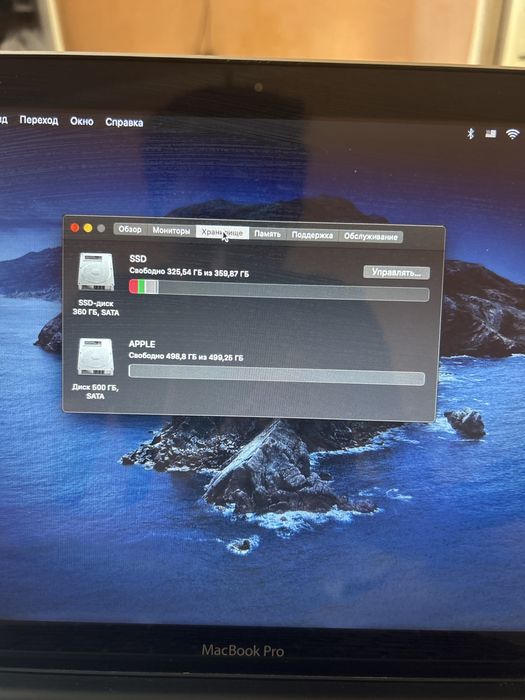The width and height of the screenshot is (525, 700).
Task: Click the 'APPLE' volume name
Action: (142, 344)
